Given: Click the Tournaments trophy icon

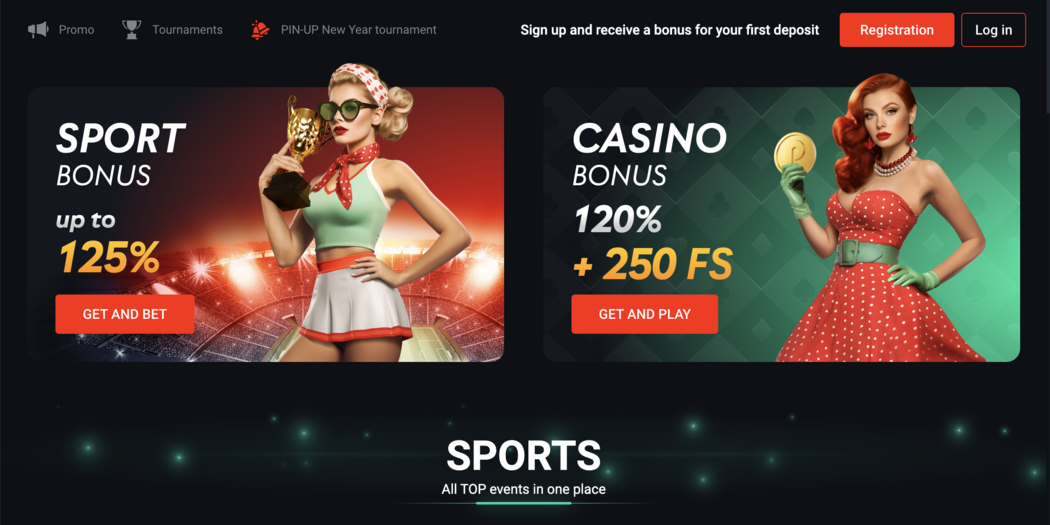Looking at the screenshot, I should click(131, 30).
